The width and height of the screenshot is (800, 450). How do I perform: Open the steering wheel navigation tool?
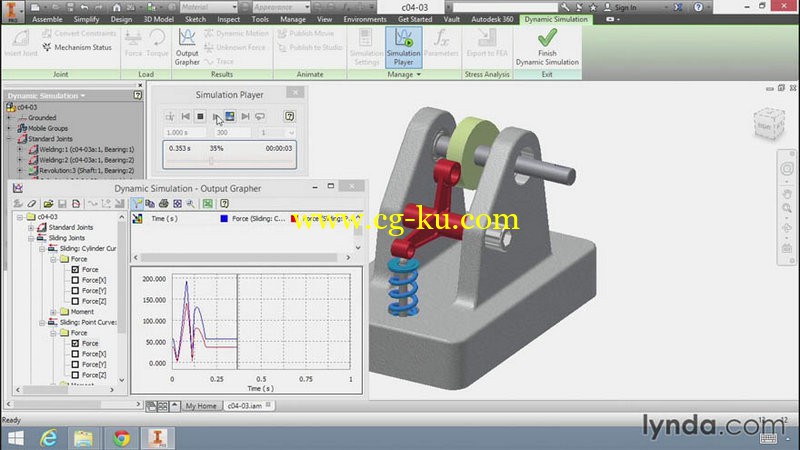click(x=787, y=169)
